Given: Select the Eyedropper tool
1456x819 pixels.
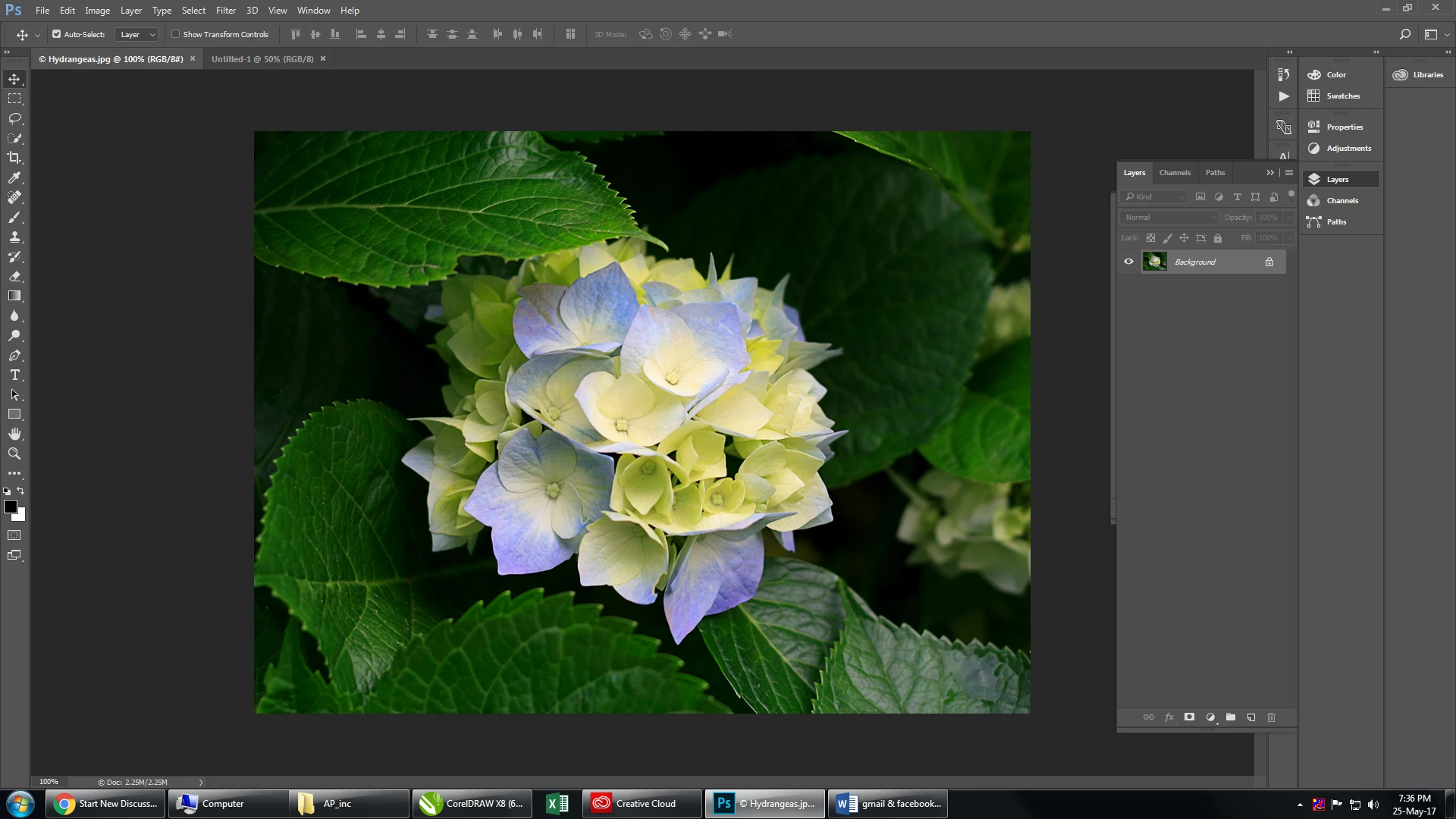Looking at the screenshot, I should coord(14,177).
